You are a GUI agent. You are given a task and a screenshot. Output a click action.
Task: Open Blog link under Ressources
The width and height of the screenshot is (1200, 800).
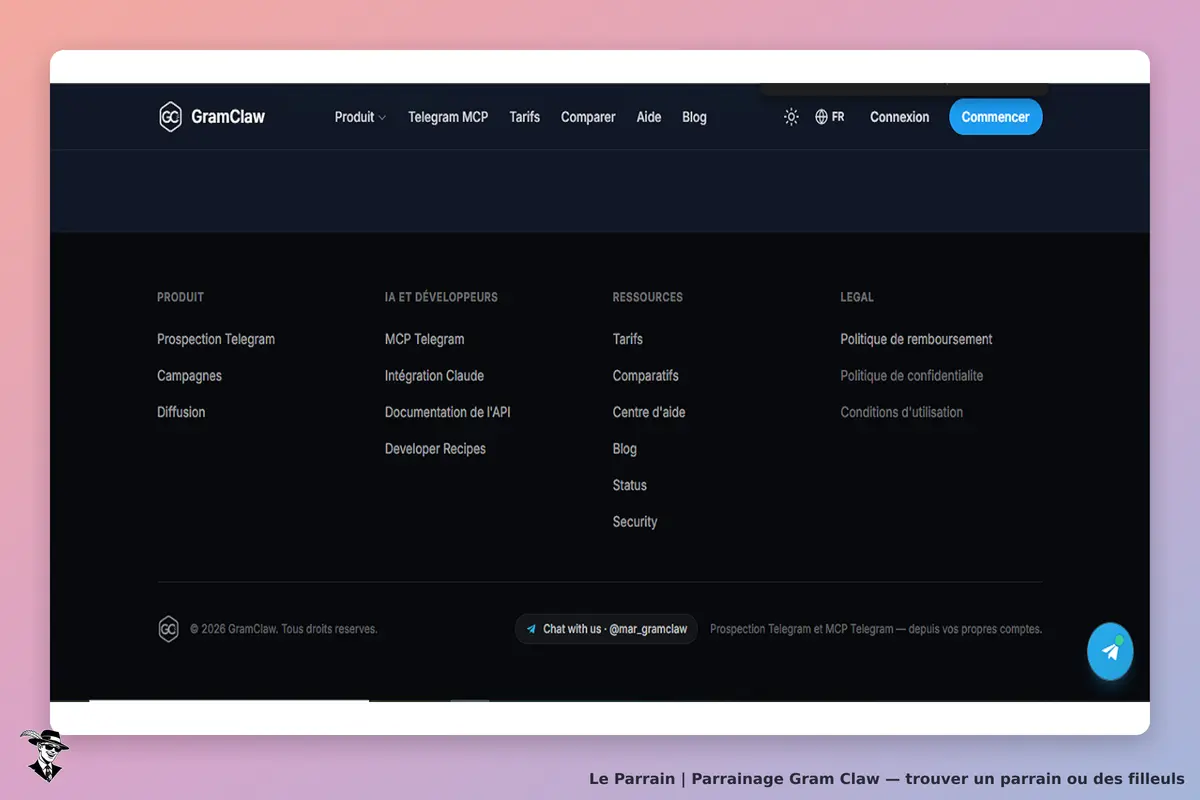[625, 449]
